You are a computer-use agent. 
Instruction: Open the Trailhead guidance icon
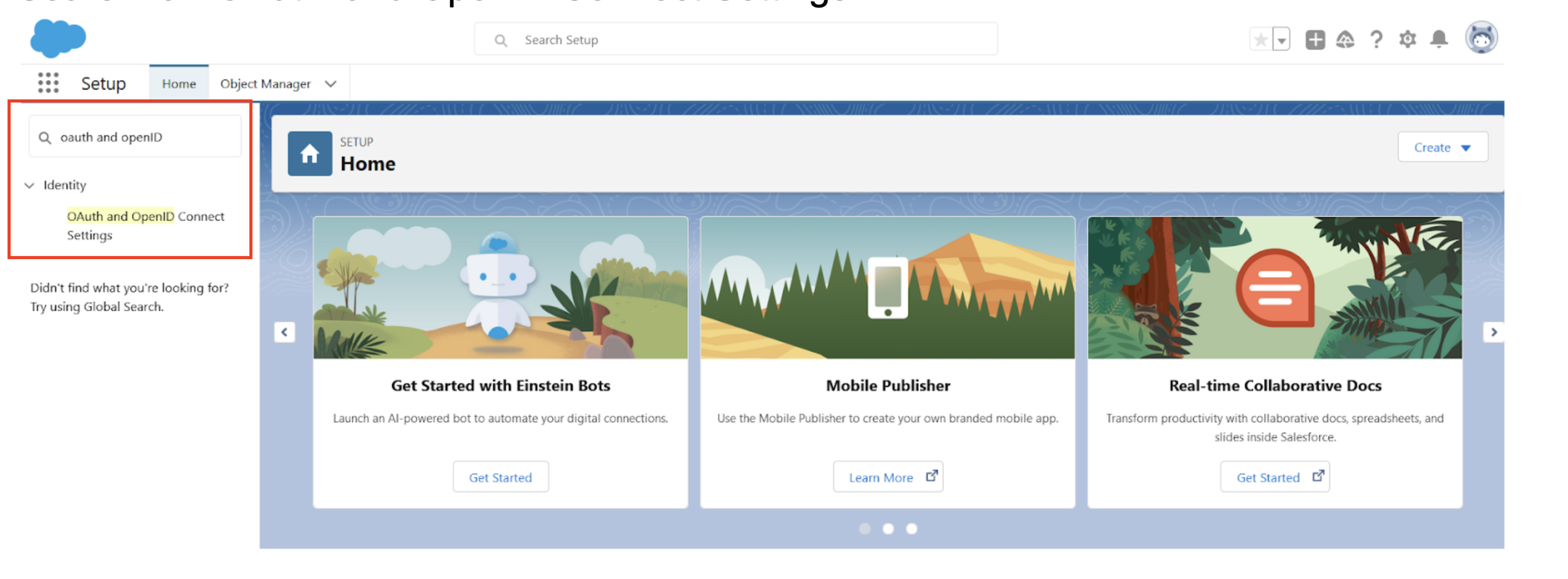click(x=1345, y=40)
